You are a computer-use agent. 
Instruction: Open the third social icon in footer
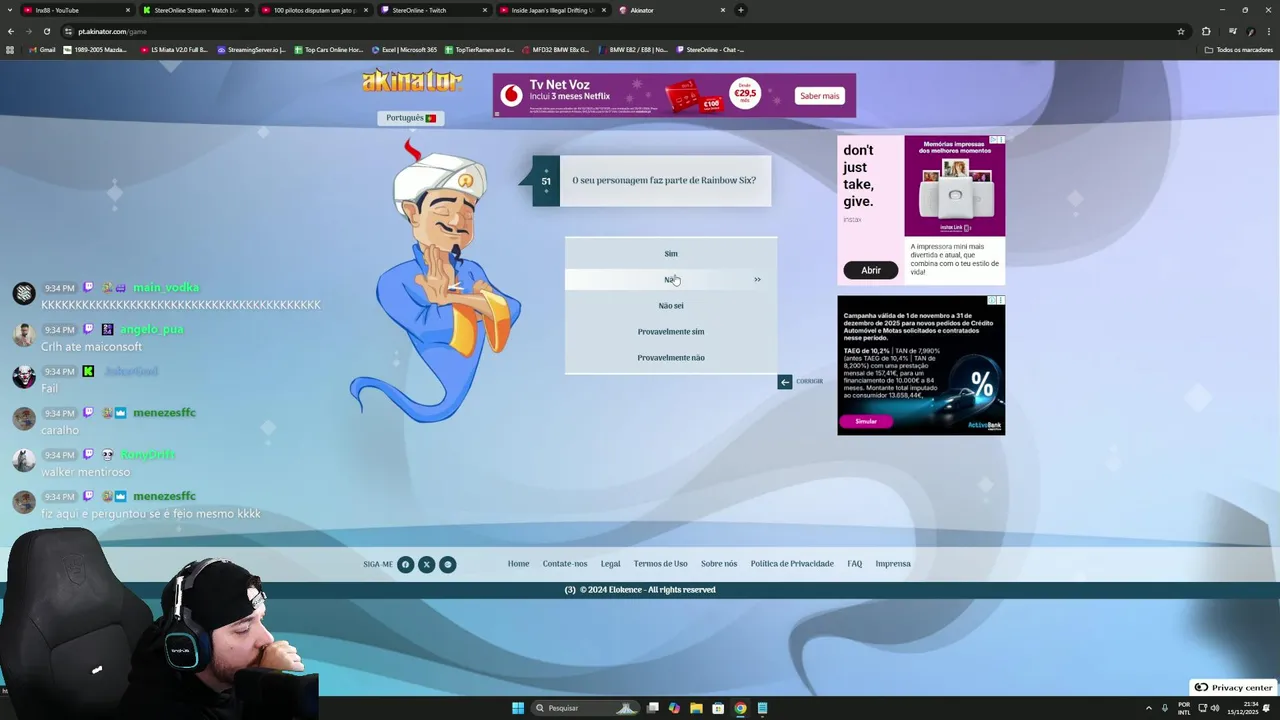tap(448, 564)
